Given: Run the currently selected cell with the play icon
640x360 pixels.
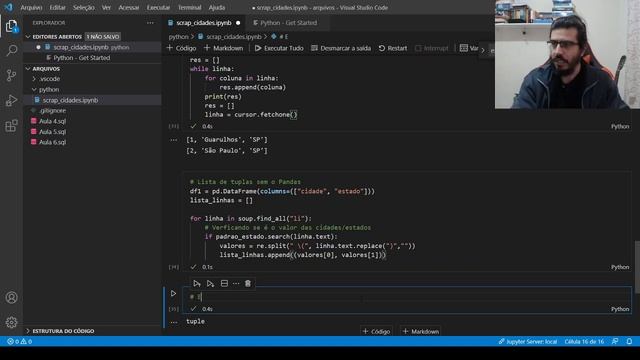Looking at the screenshot, I should 173,293.
